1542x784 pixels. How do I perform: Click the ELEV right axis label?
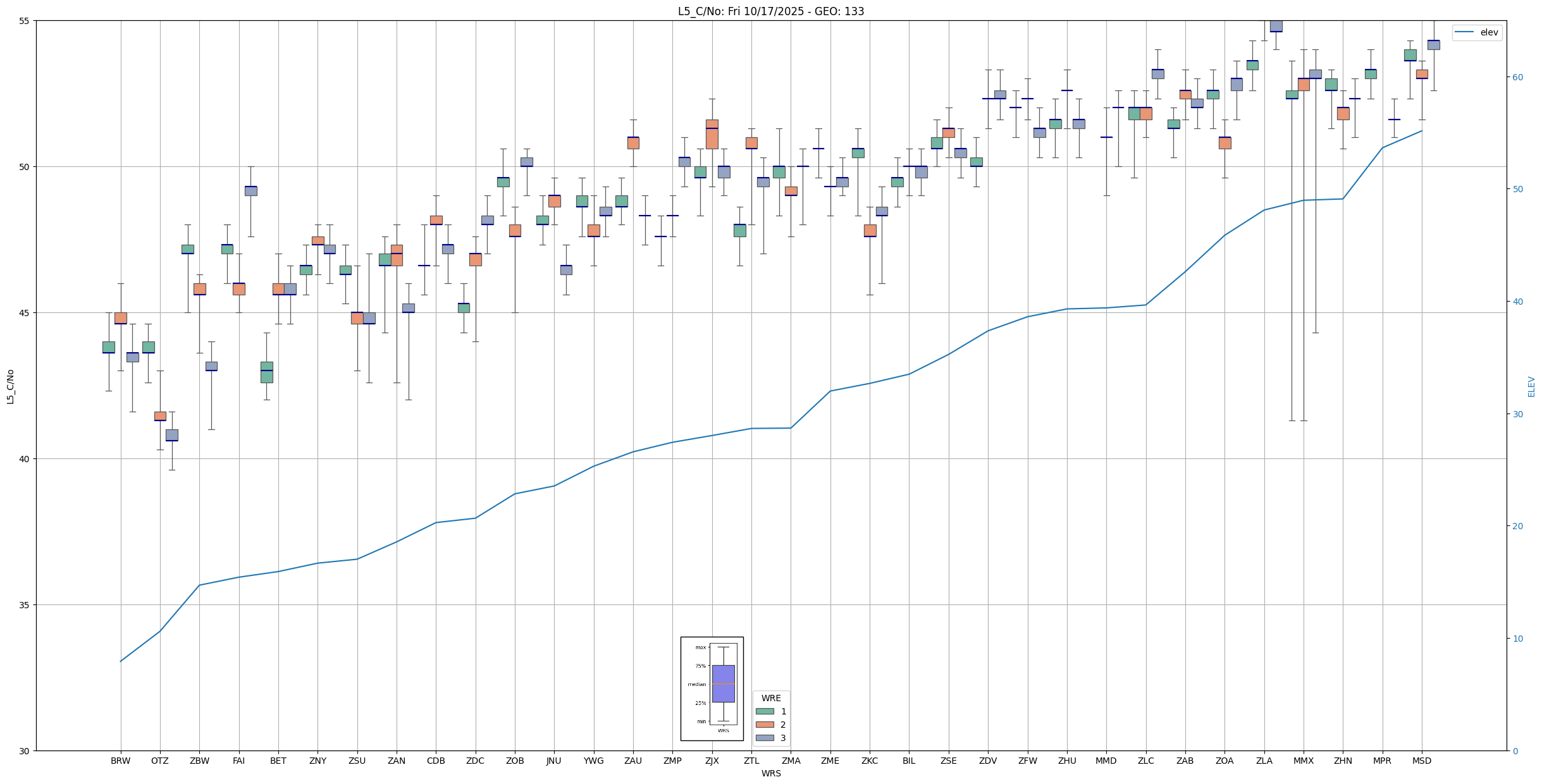[1531, 386]
